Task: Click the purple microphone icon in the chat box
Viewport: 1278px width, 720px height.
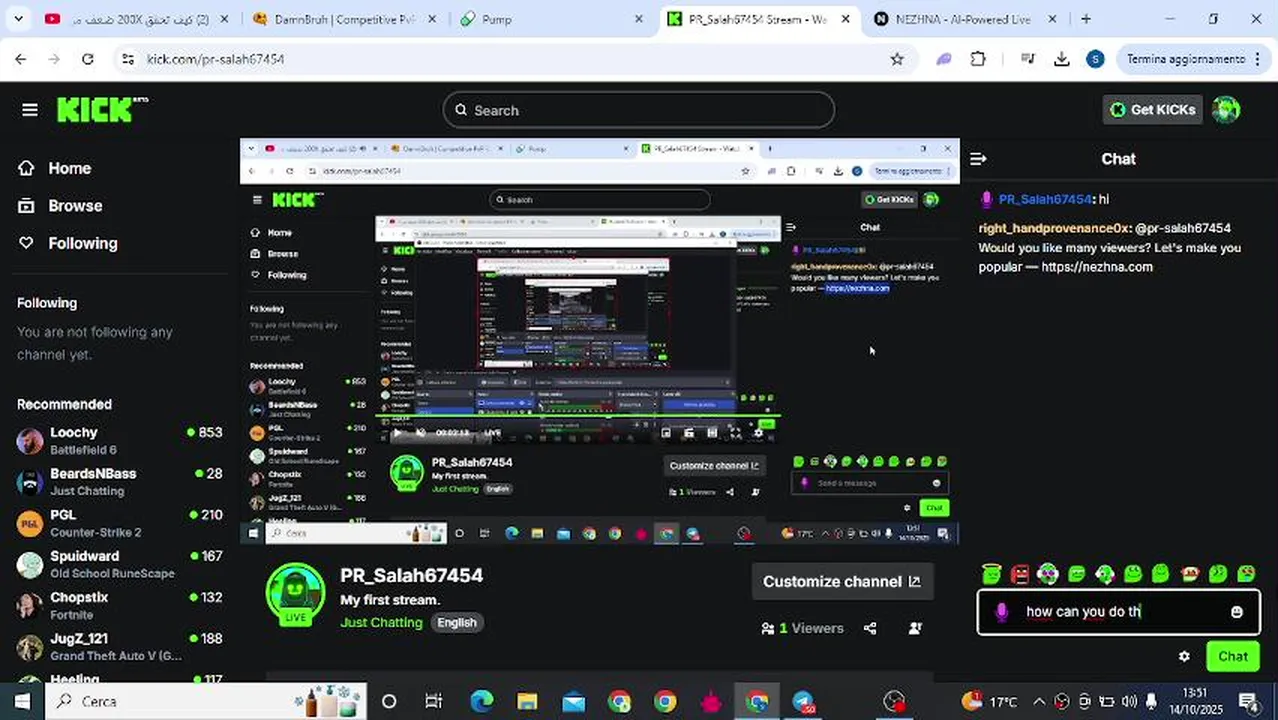Action: point(1002,612)
